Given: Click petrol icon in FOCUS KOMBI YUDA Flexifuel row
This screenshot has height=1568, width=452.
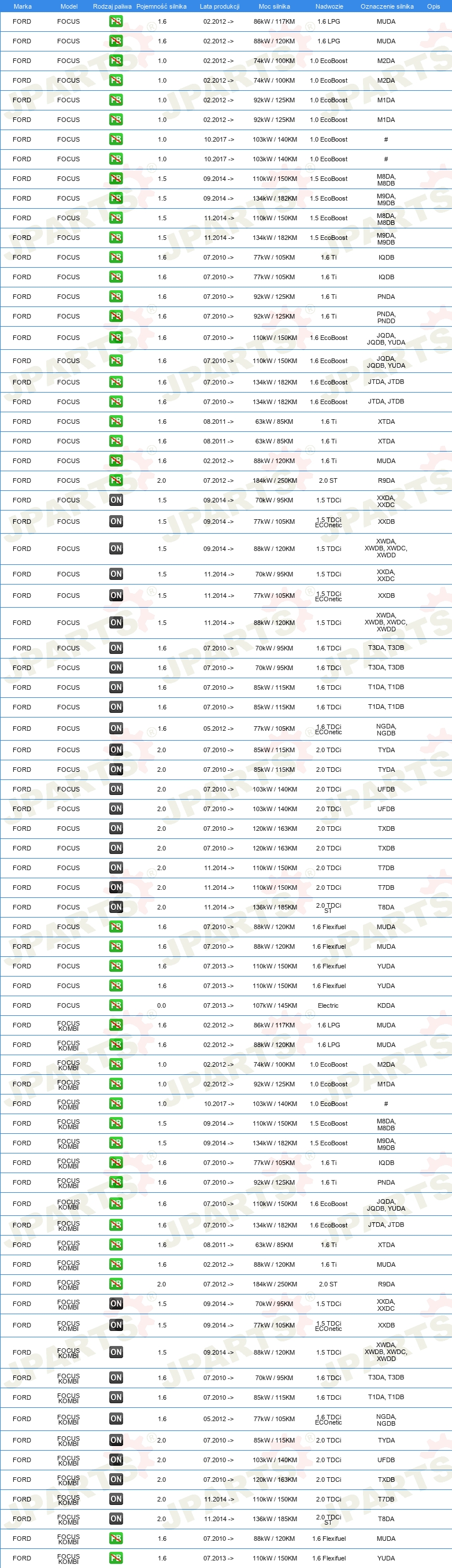Looking at the screenshot, I should tap(116, 1558).
